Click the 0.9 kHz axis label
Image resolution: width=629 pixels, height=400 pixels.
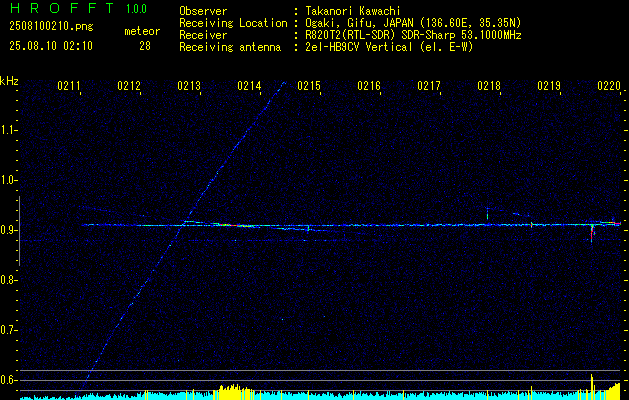pos(8,230)
